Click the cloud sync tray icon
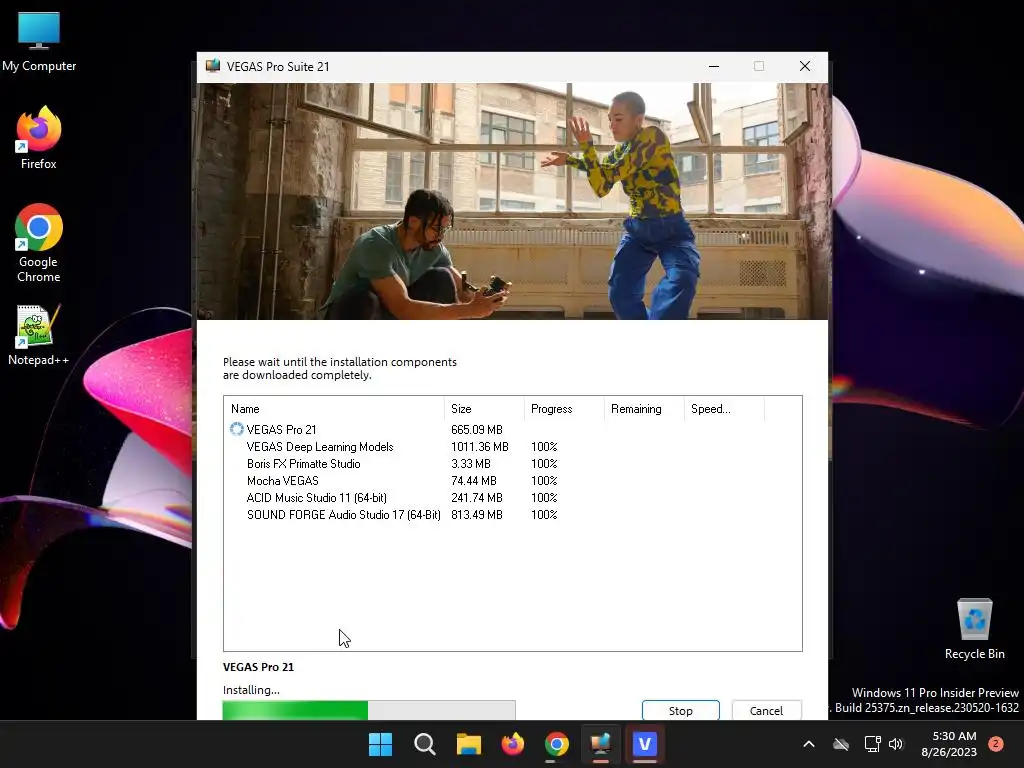The image size is (1024, 768). click(x=841, y=744)
